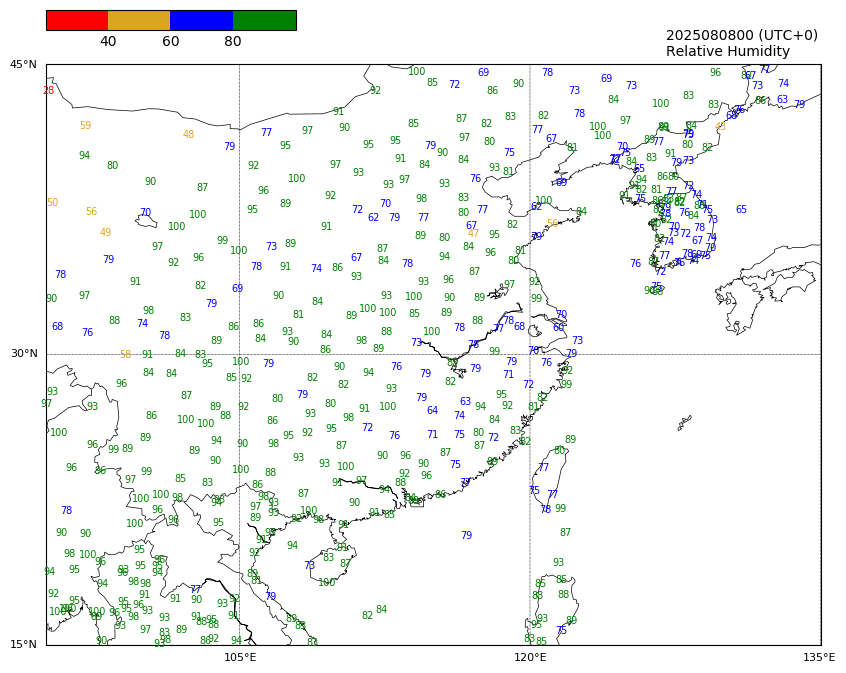Click the orange humidity value 58
Image resolution: width=846 pixels, height=673 pixels.
click(125, 355)
